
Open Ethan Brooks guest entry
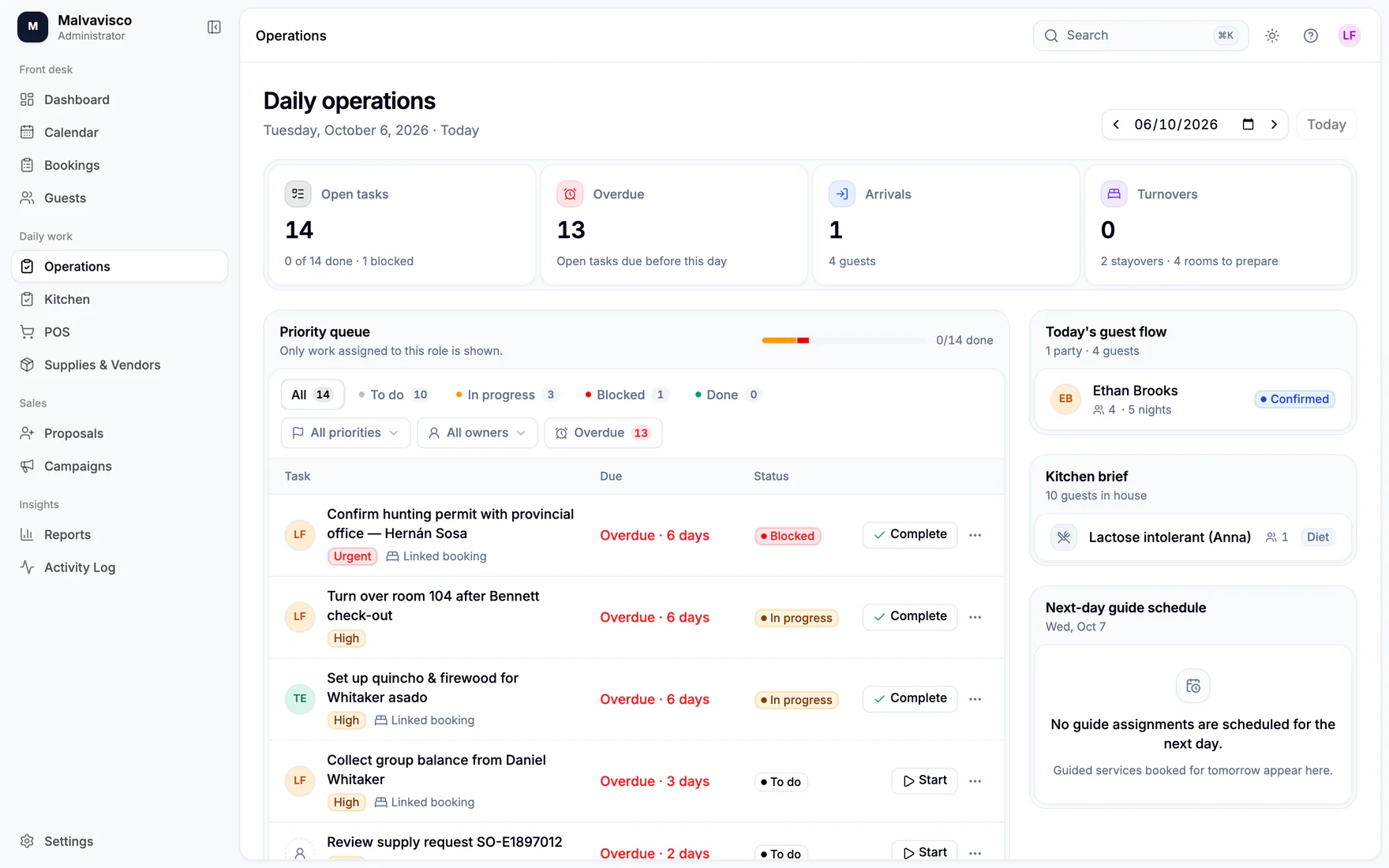click(1192, 399)
